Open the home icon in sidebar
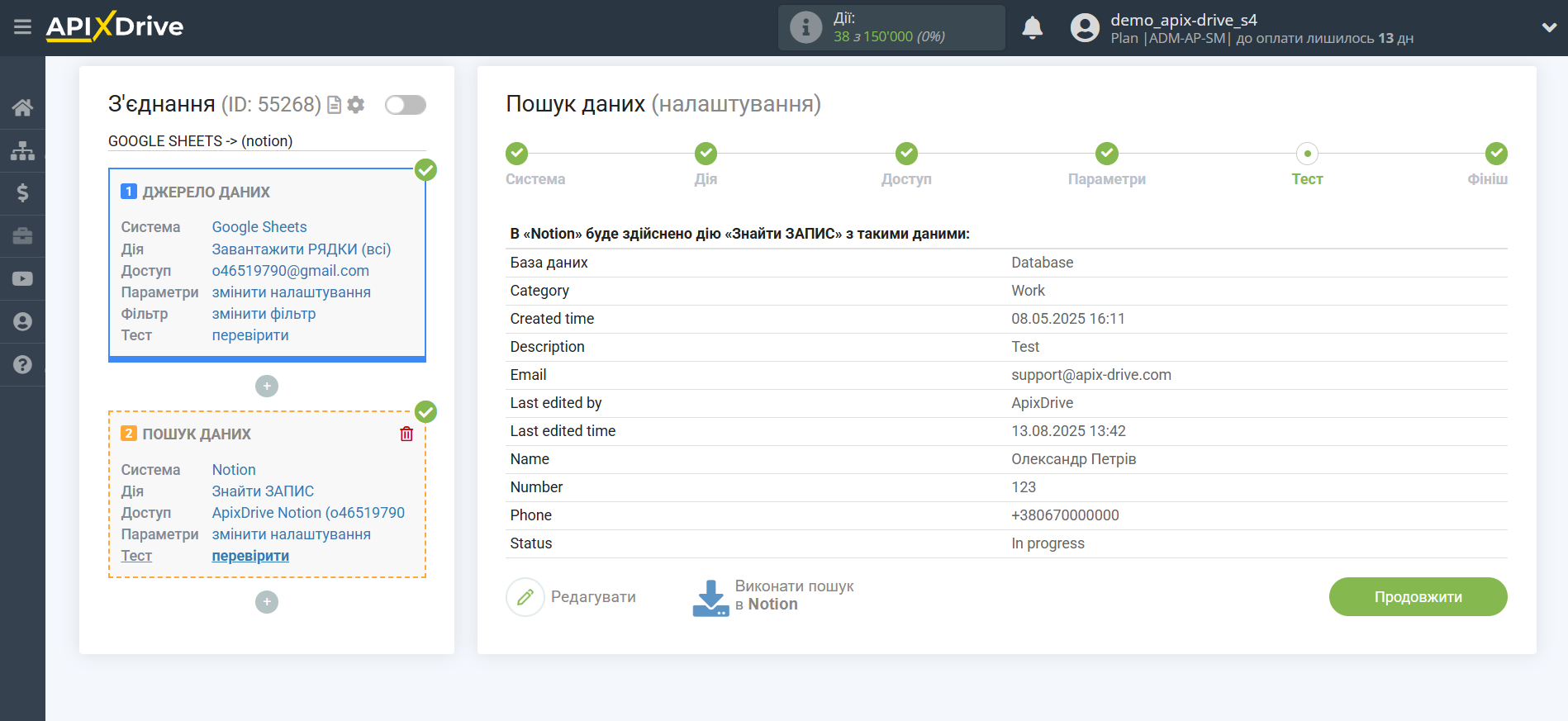 coord(22,107)
